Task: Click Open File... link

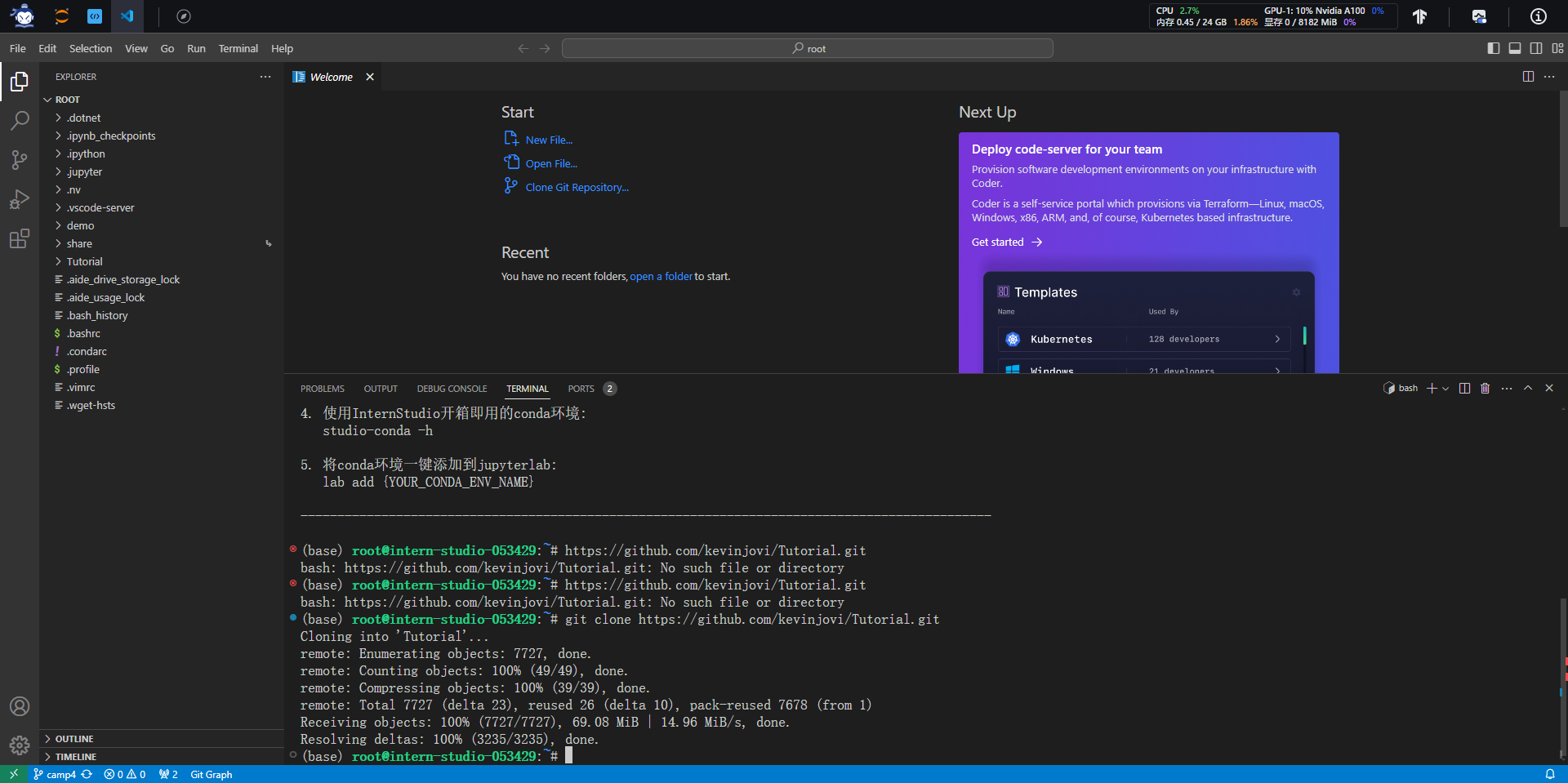Action: 551,163
